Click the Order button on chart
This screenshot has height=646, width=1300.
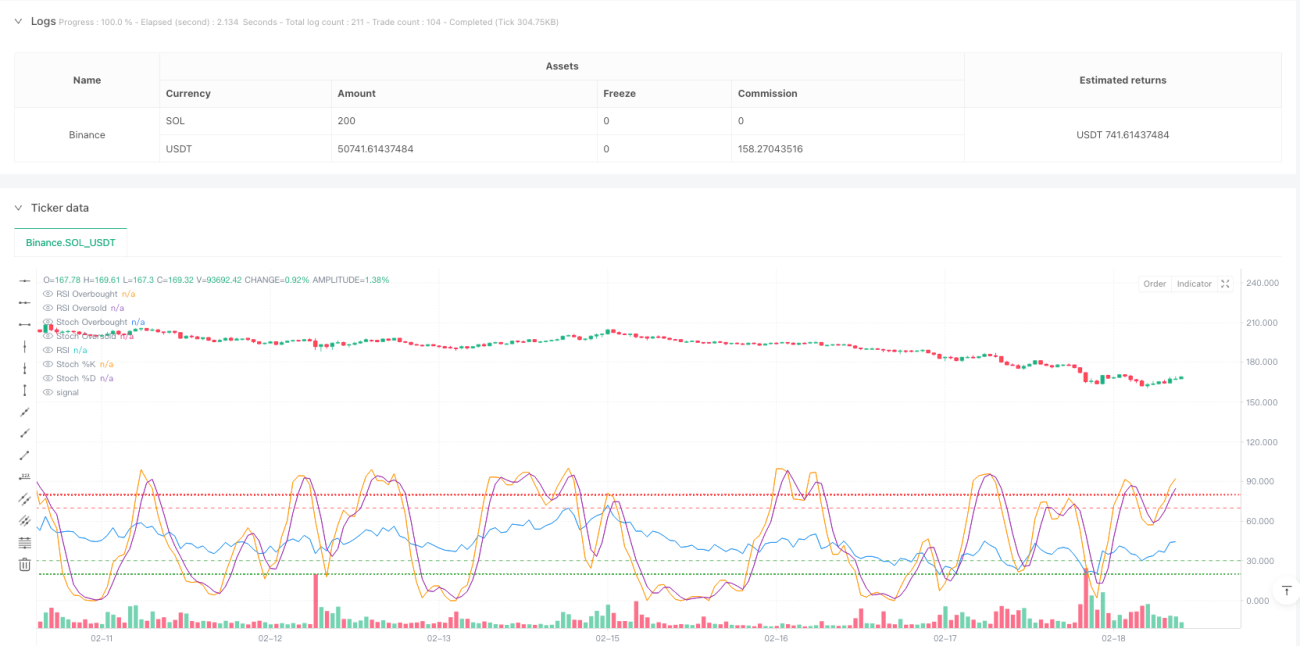pyautogui.click(x=1155, y=284)
